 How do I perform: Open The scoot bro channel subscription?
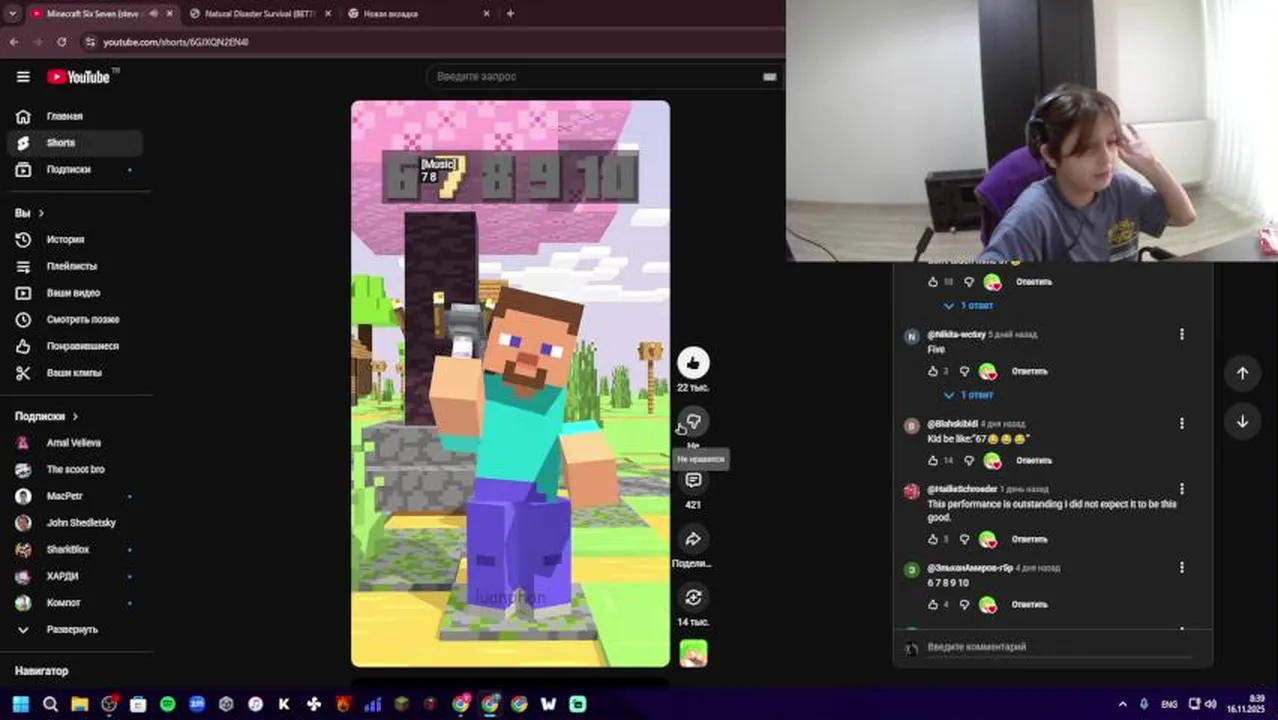coord(75,469)
